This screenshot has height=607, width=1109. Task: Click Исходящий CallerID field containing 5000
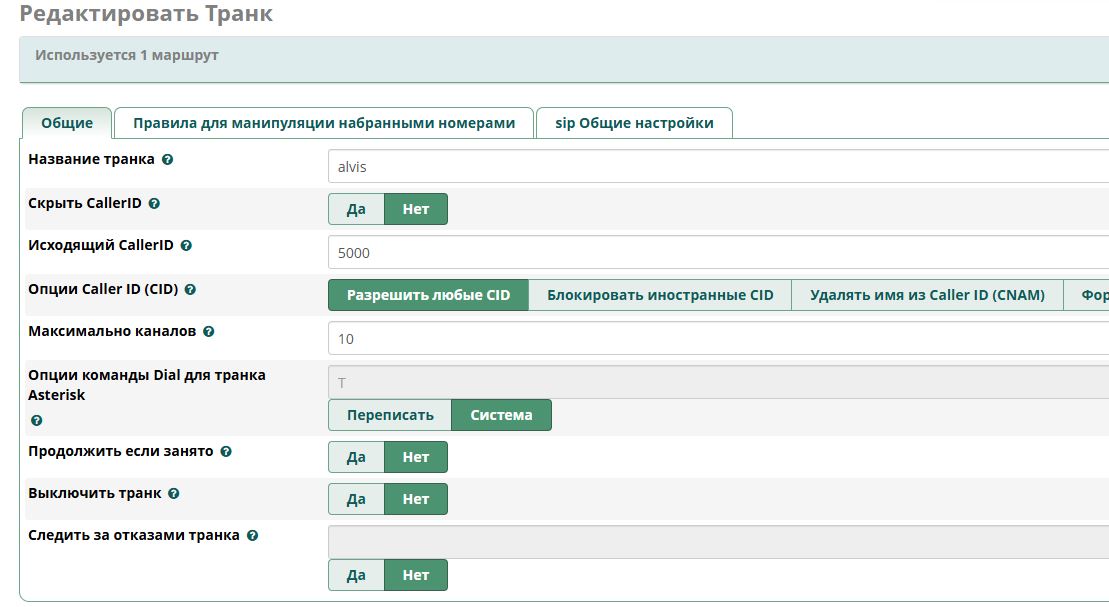[719, 253]
